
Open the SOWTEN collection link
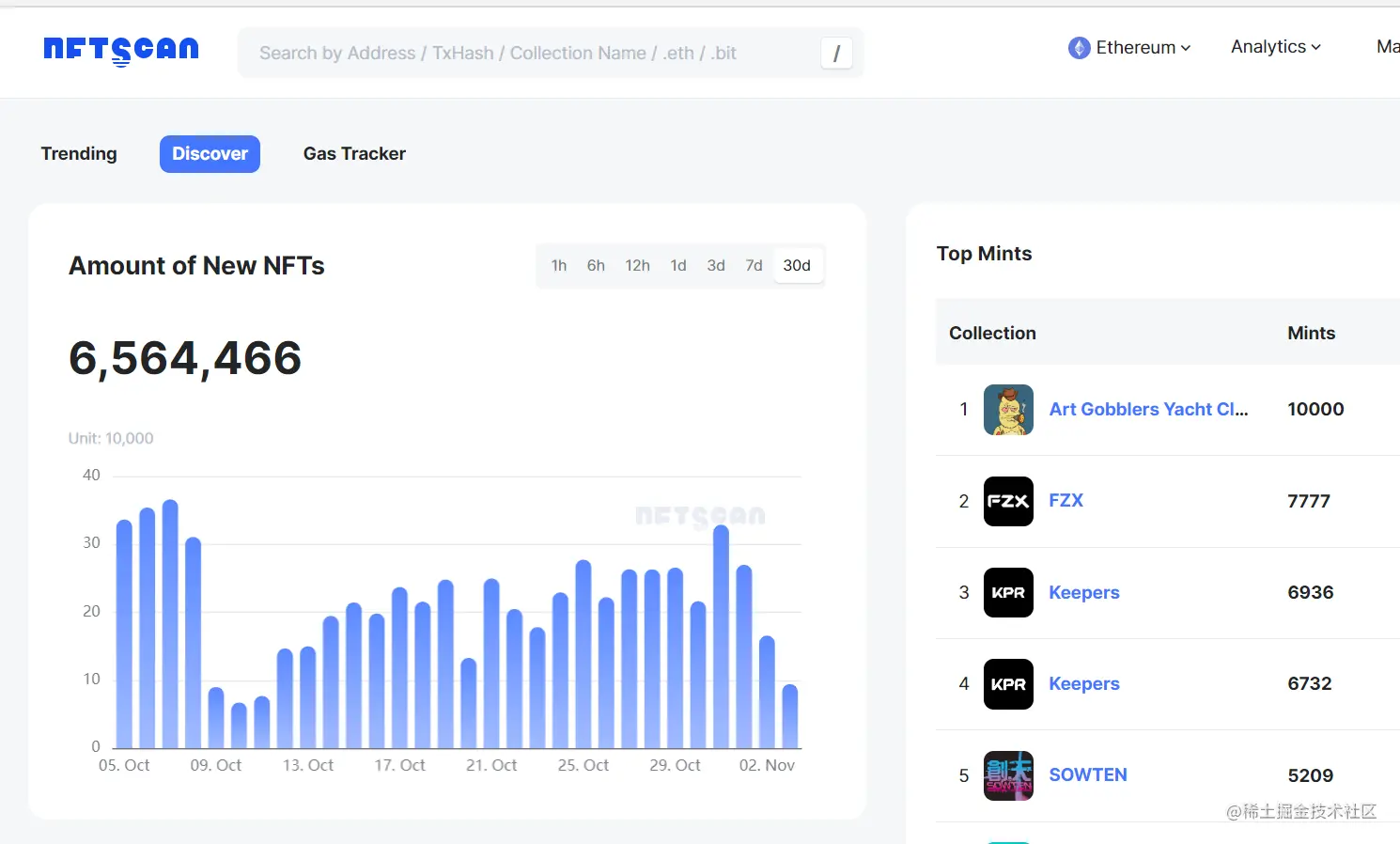1088,775
